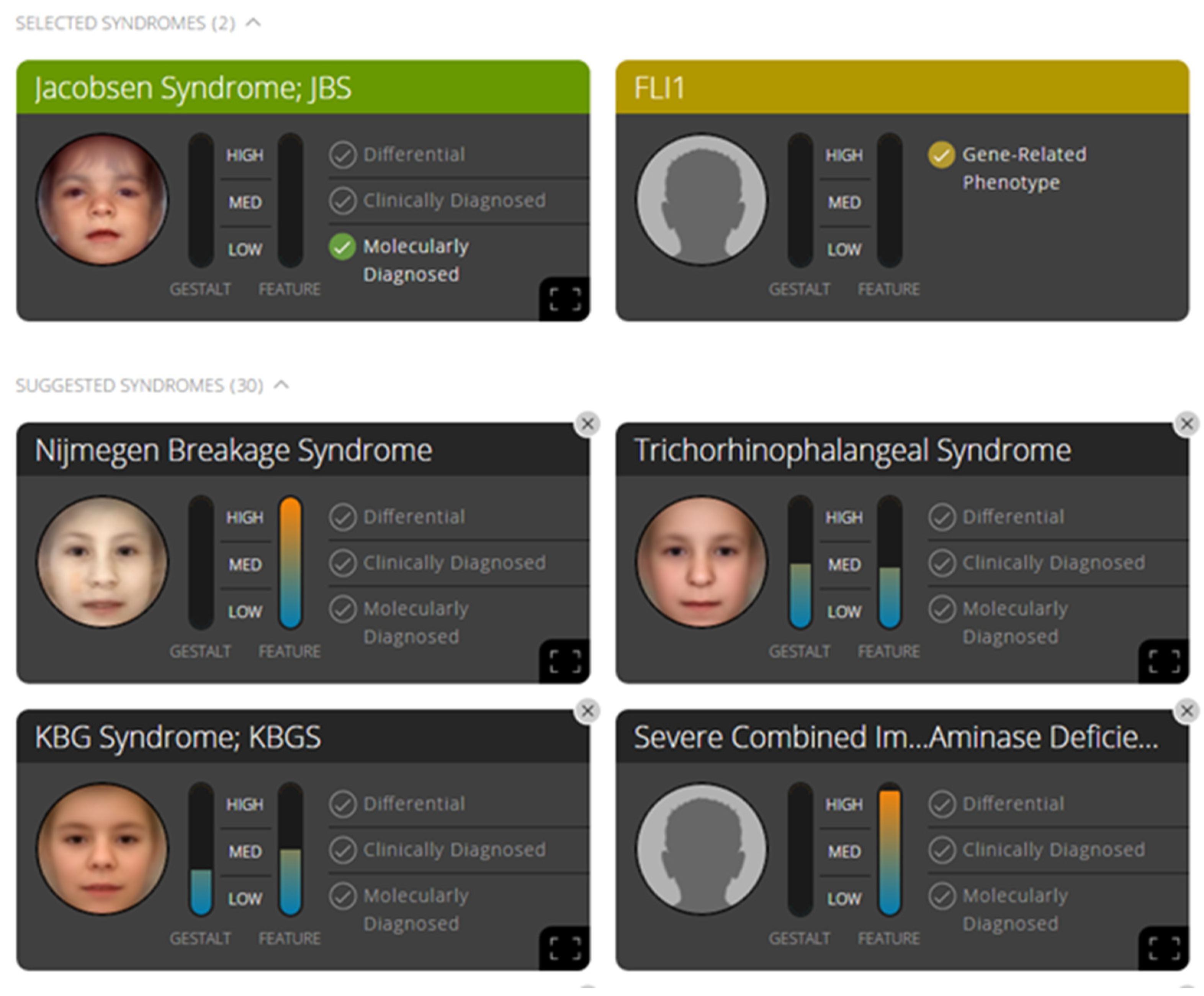Remove the Trichorhinophalangeal Syndrome suggestion

tap(1187, 424)
